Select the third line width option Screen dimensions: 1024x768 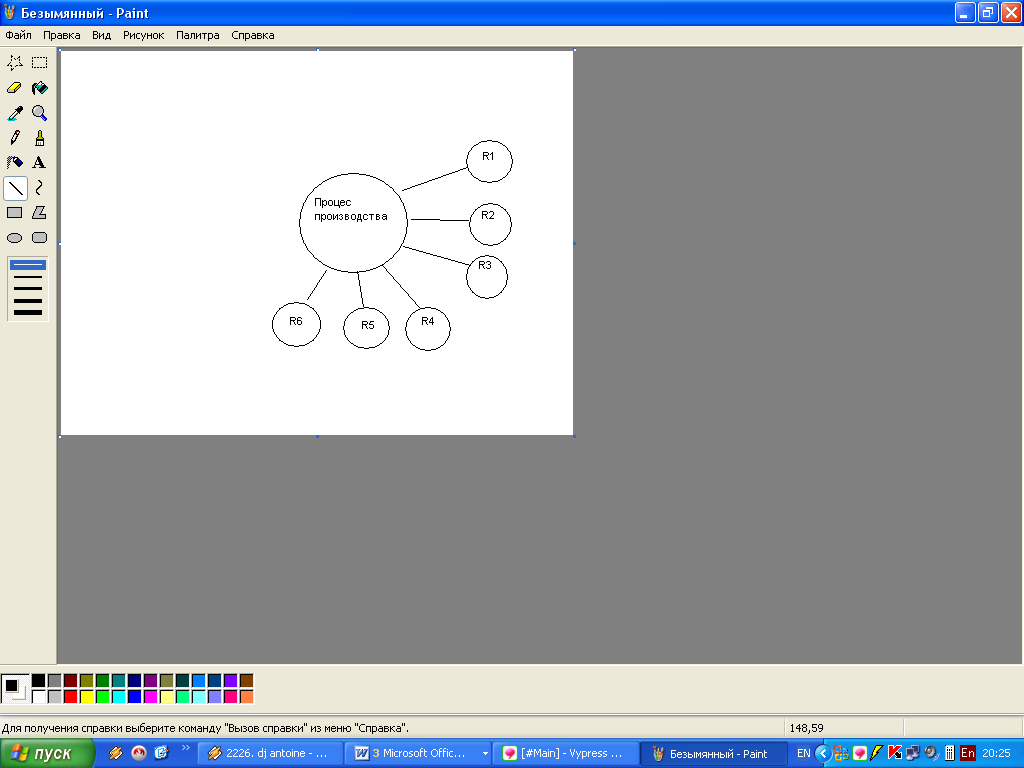28,289
